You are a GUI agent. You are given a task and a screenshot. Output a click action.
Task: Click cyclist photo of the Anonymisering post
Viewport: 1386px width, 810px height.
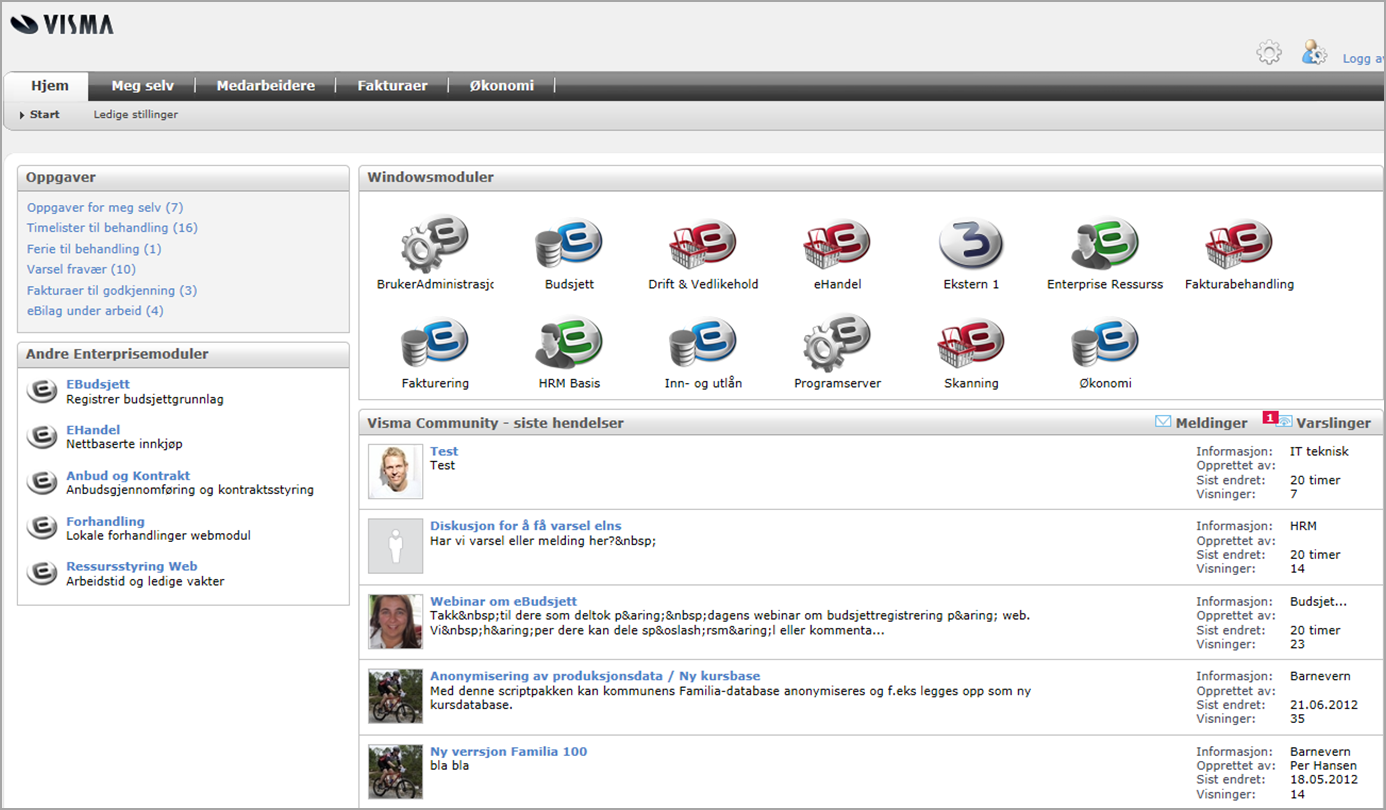395,696
